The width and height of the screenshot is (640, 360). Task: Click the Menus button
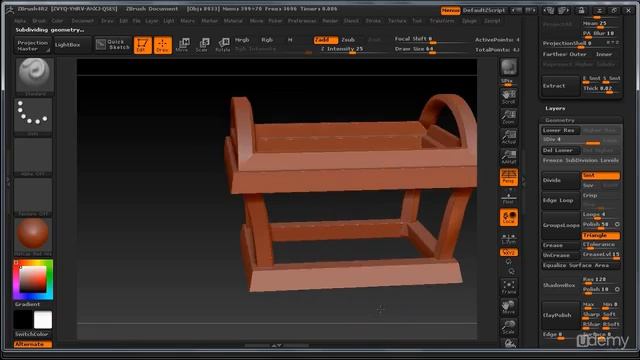(x=451, y=10)
